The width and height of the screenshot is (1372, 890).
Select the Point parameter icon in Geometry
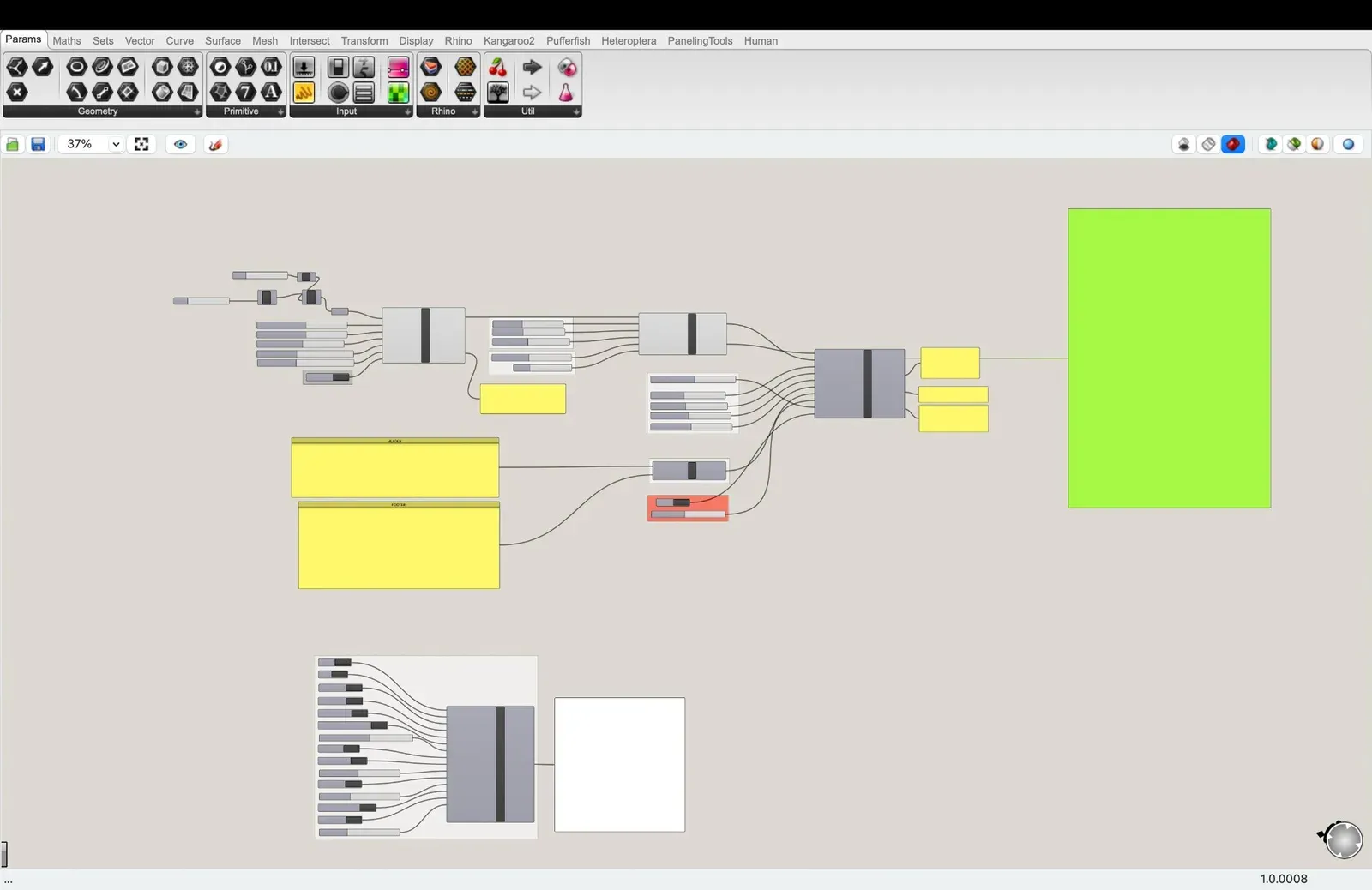coord(17,67)
